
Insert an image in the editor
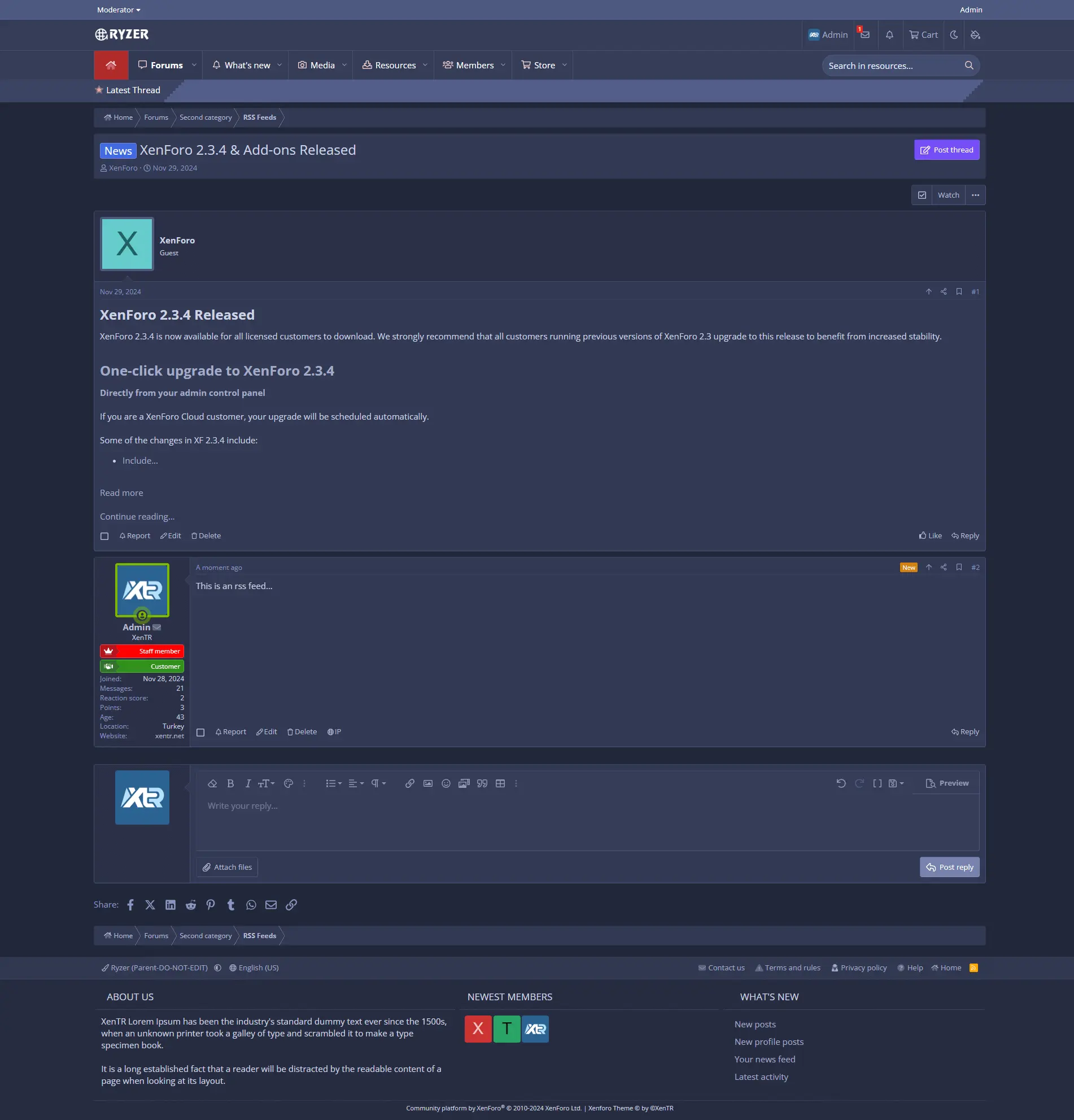pyautogui.click(x=428, y=783)
